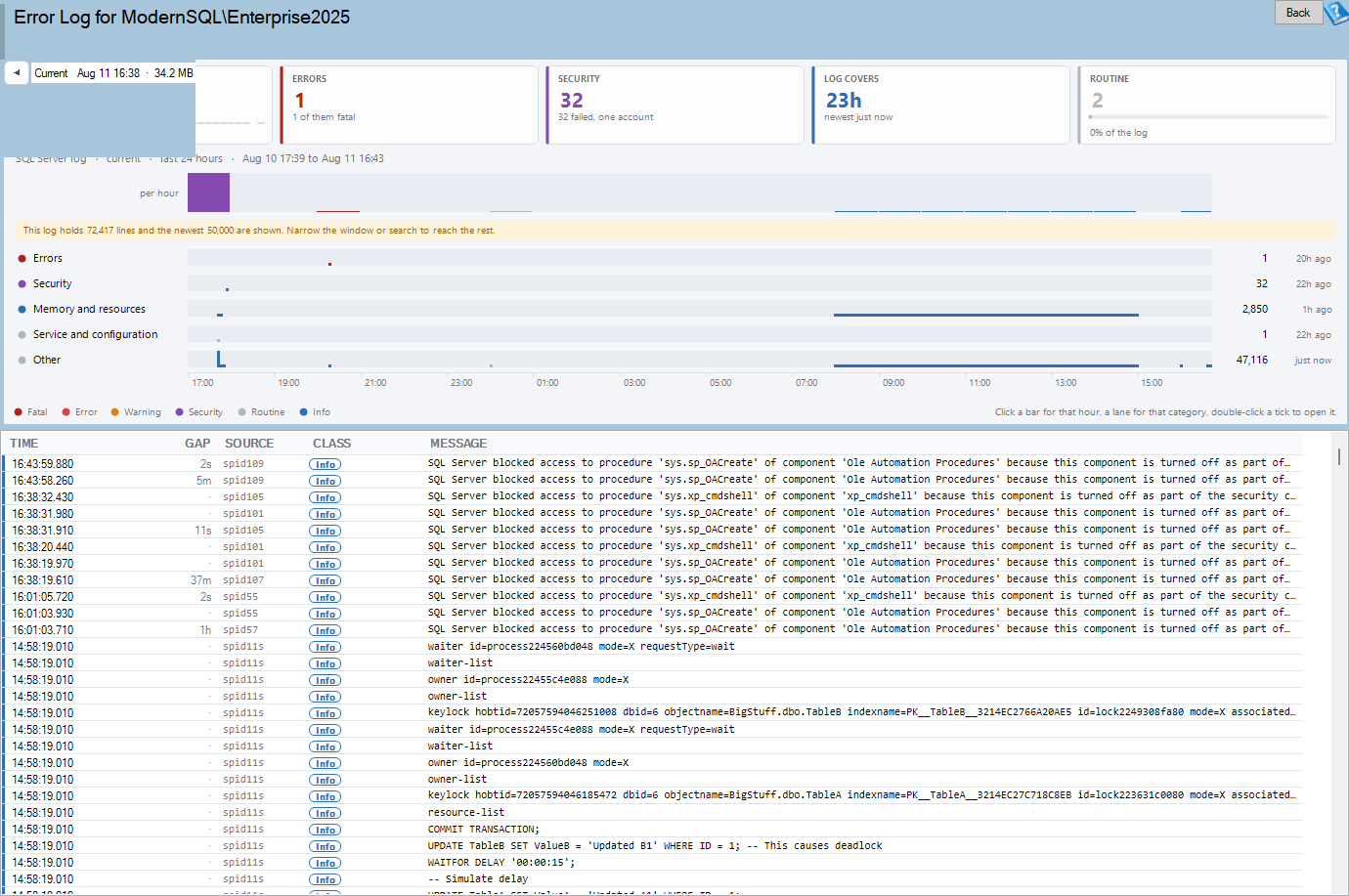Click the Fatal legend dot
Viewport: 1349px width, 896px height.
click(x=19, y=412)
